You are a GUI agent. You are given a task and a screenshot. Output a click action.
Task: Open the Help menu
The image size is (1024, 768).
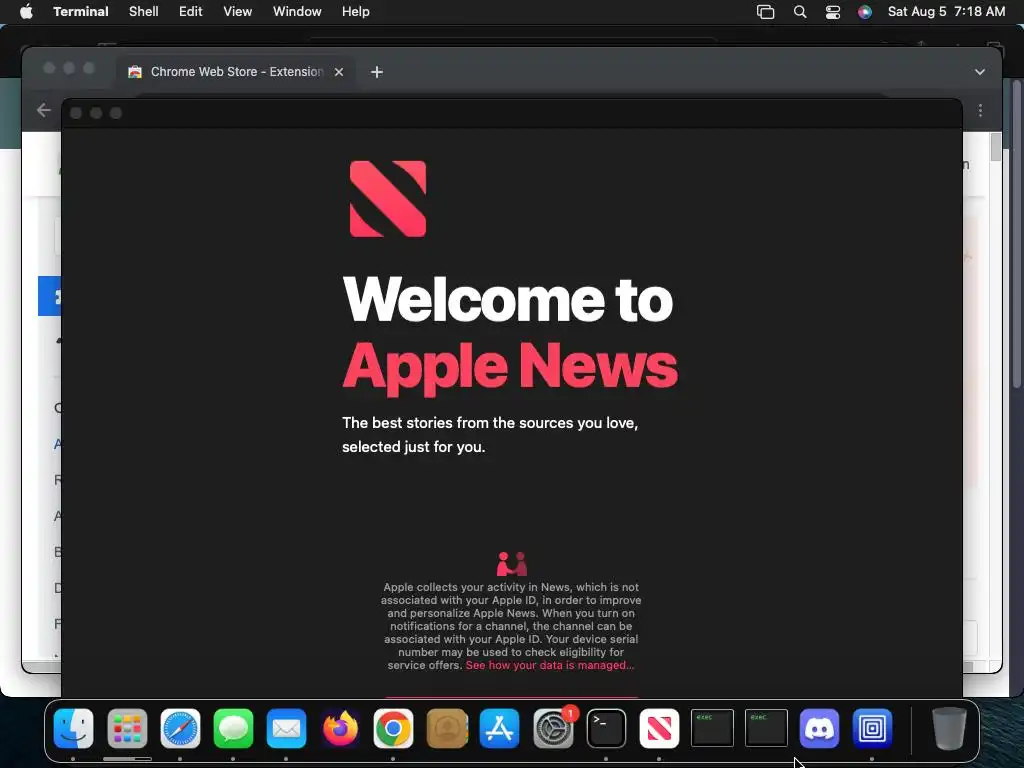tap(356, 12)
